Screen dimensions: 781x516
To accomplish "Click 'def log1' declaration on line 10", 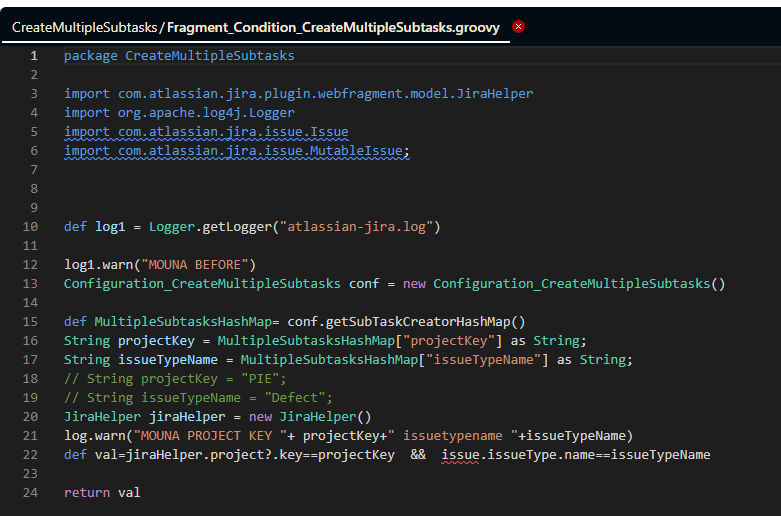I will point(95,227).
